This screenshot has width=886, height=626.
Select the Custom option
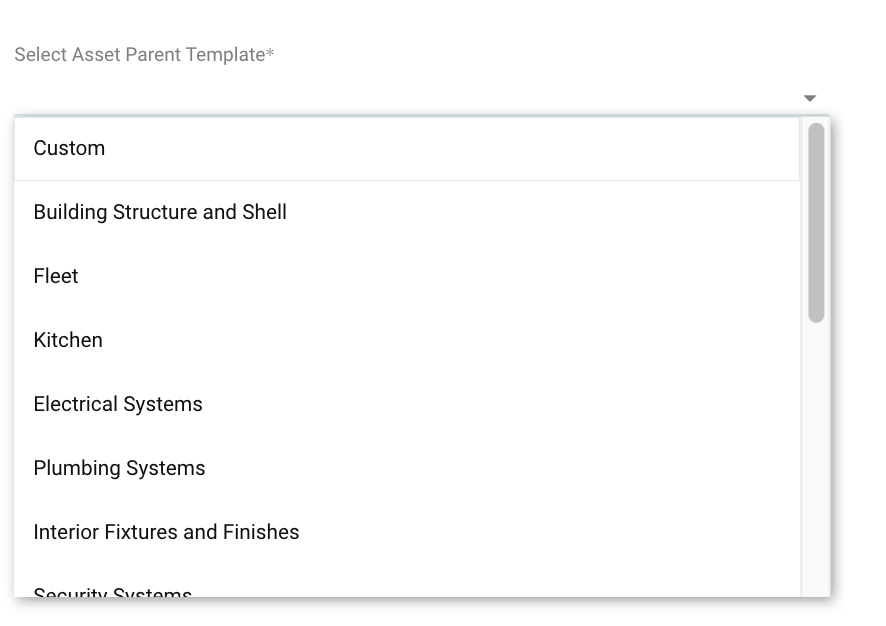pos(69,148)
